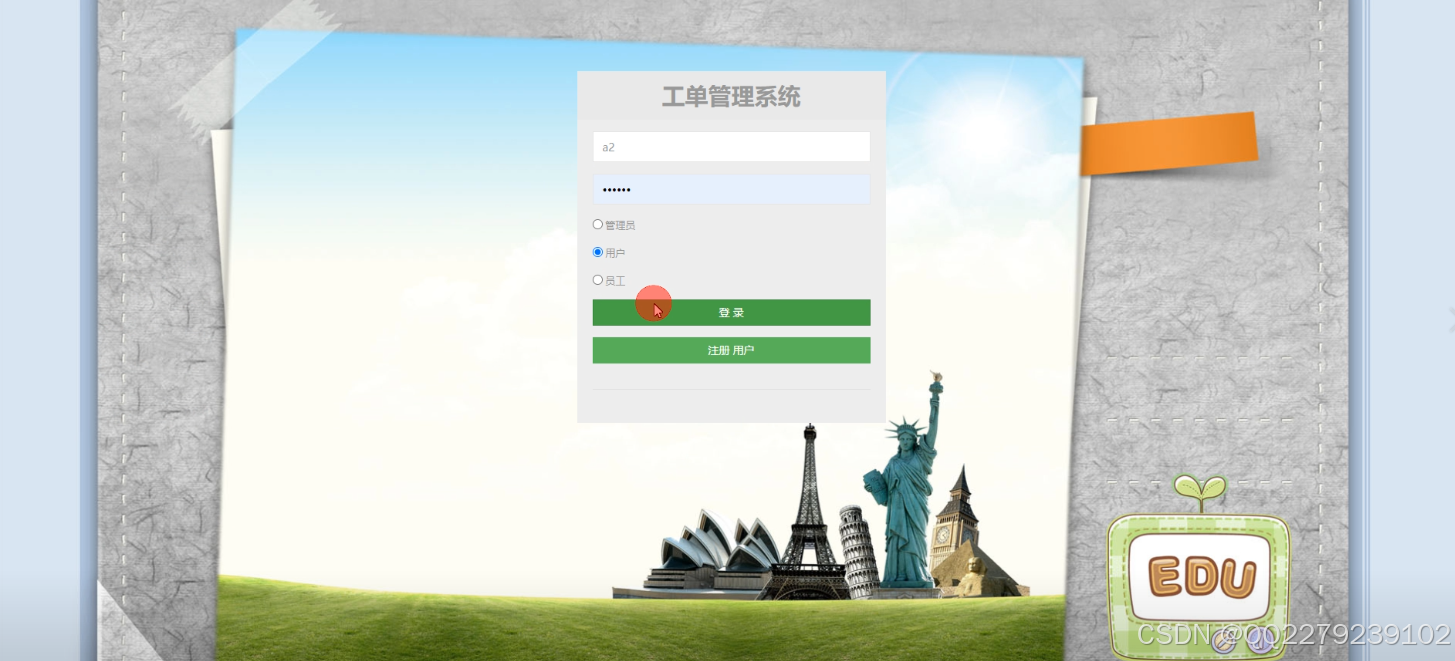The image size is (1455, 661).
Task: Select the 用户 radio button
Action: coord(598,253)
